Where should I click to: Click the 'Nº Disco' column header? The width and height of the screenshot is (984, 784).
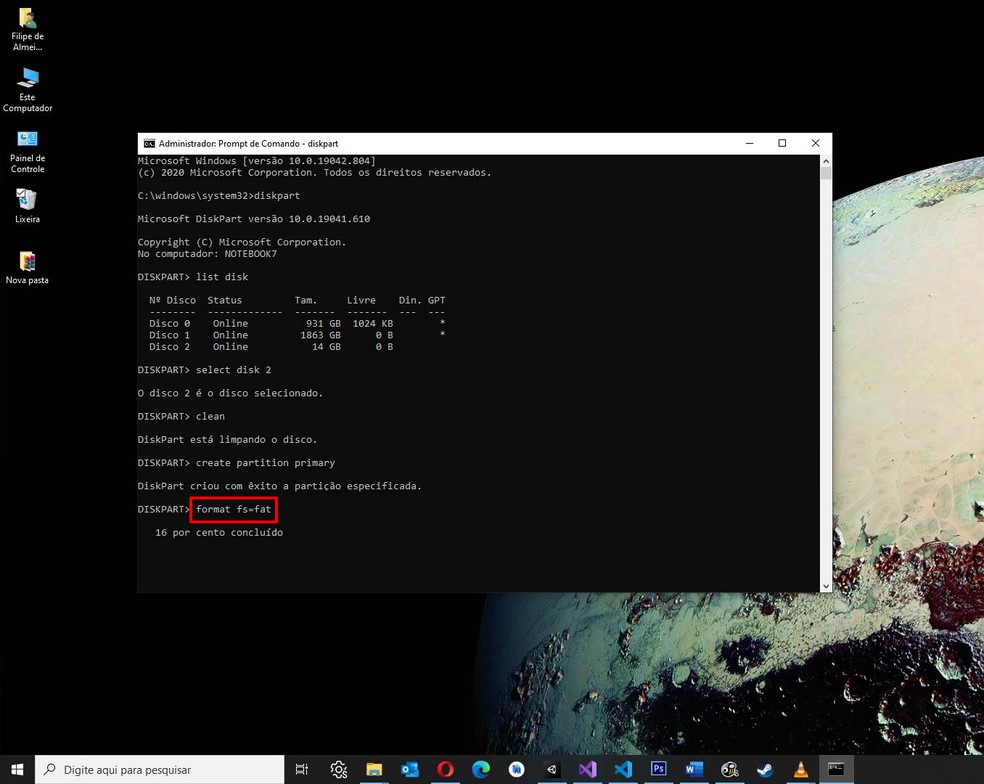[173, 300]
